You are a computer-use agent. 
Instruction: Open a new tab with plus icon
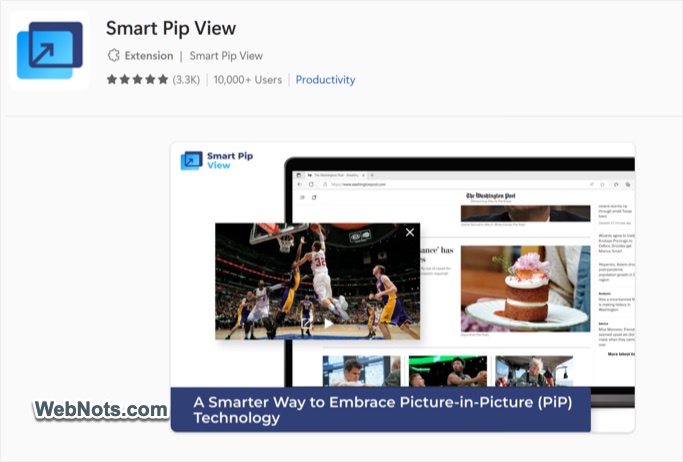point(372,175)
